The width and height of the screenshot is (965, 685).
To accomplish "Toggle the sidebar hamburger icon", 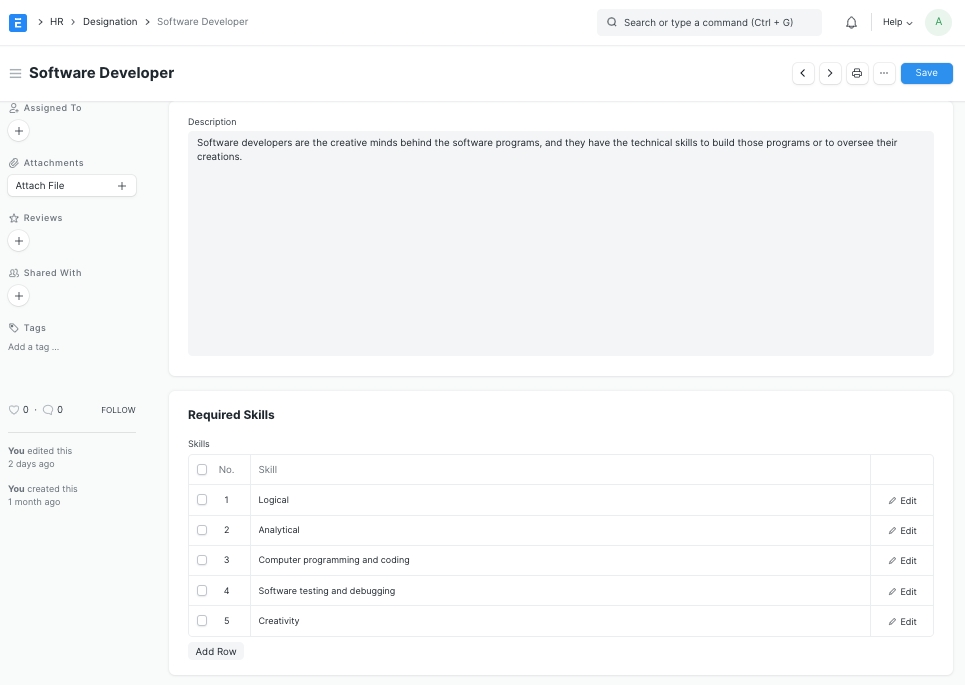I will 15,73.
